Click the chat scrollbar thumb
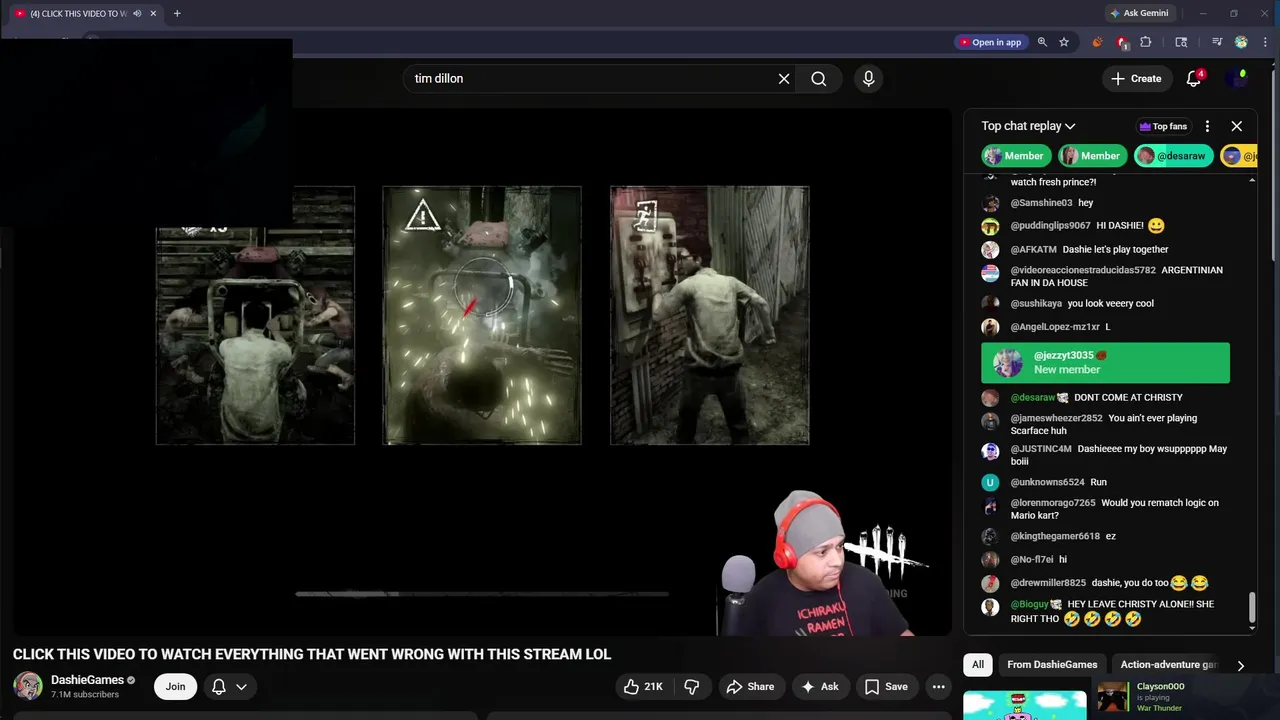This screenshot has width=1280, height=720. pyautogui.click(x=1252, y=607)
